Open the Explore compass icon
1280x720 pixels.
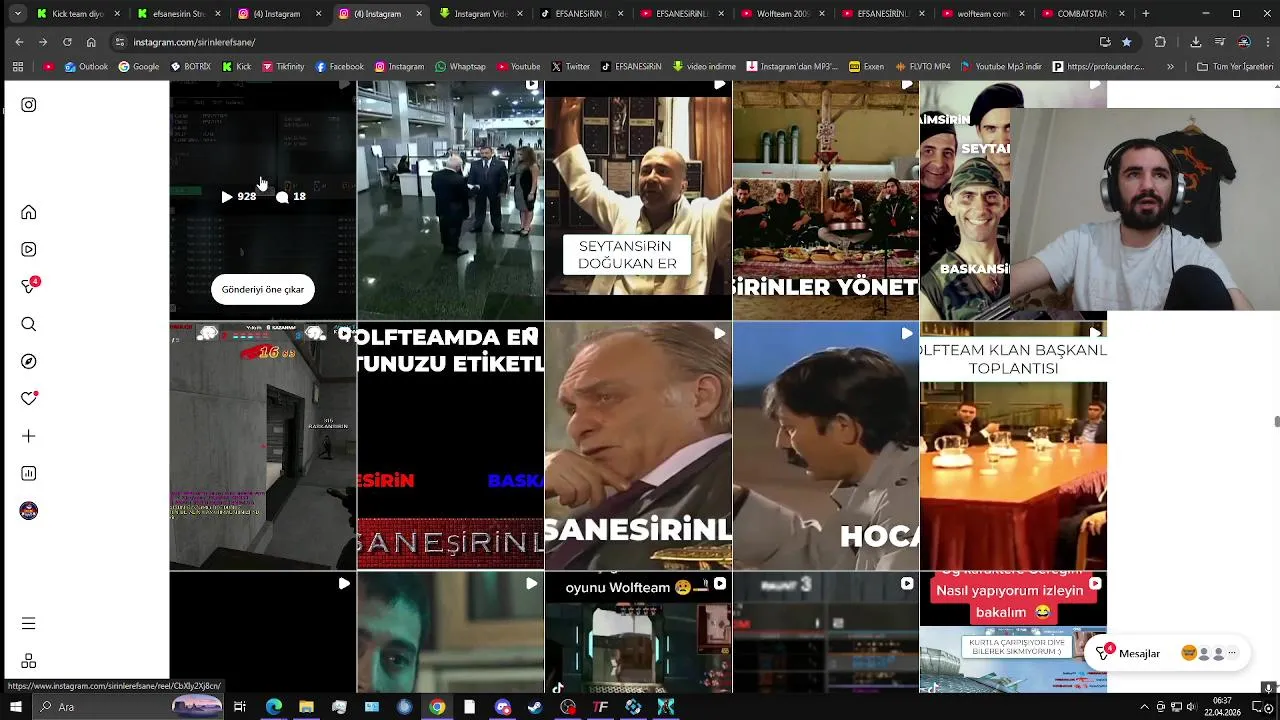pyautogui.click(x=29, y=361)
